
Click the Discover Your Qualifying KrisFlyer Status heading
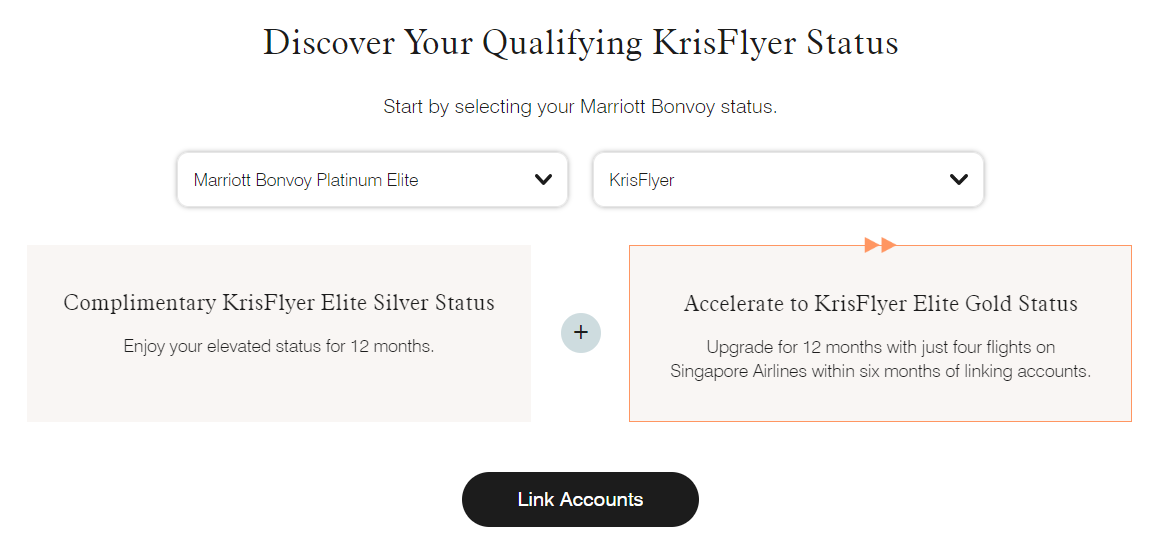coord(581,42)
